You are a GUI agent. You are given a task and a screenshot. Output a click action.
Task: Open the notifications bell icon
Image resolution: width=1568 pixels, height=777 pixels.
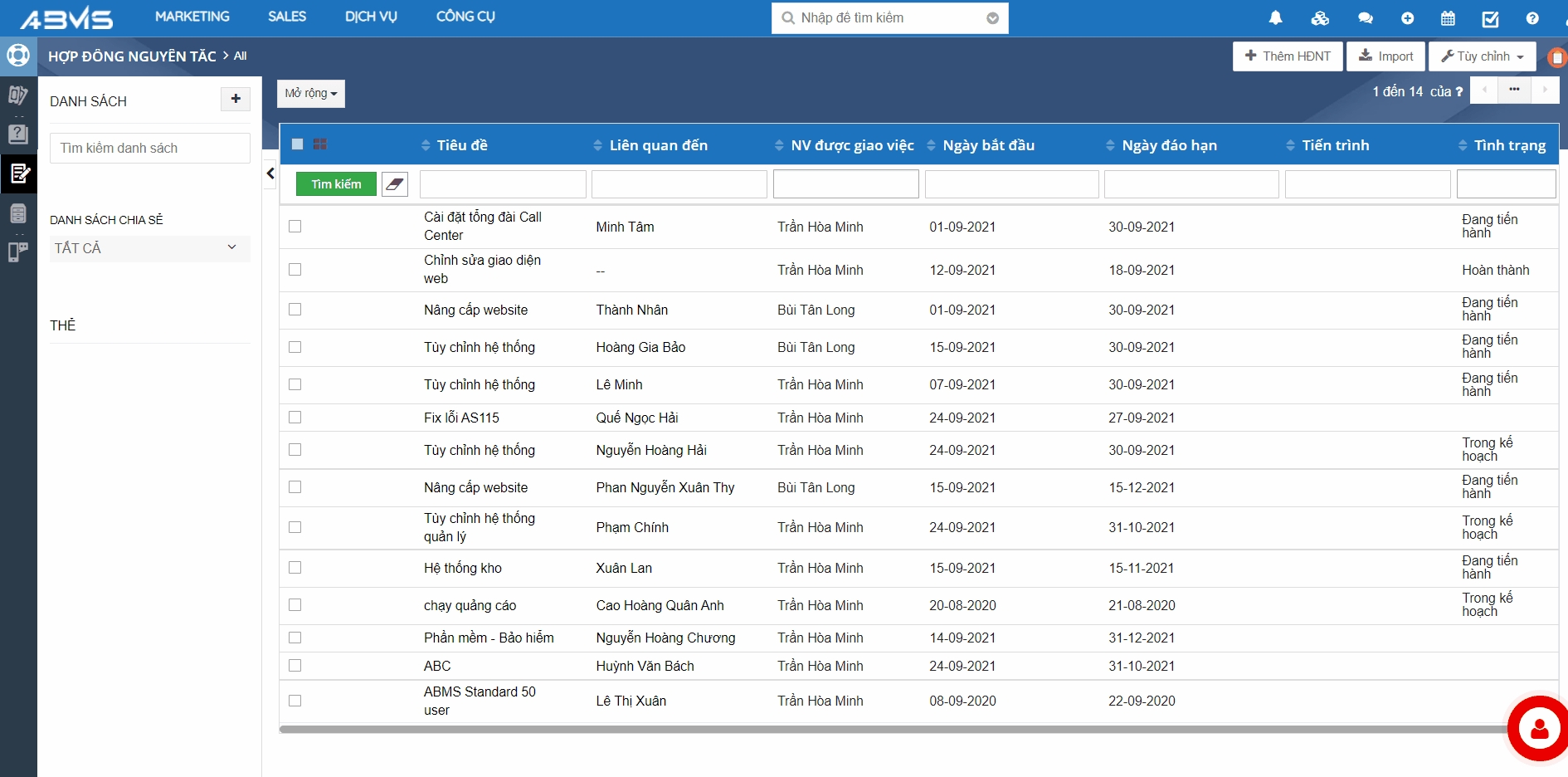coord(1276,18)
